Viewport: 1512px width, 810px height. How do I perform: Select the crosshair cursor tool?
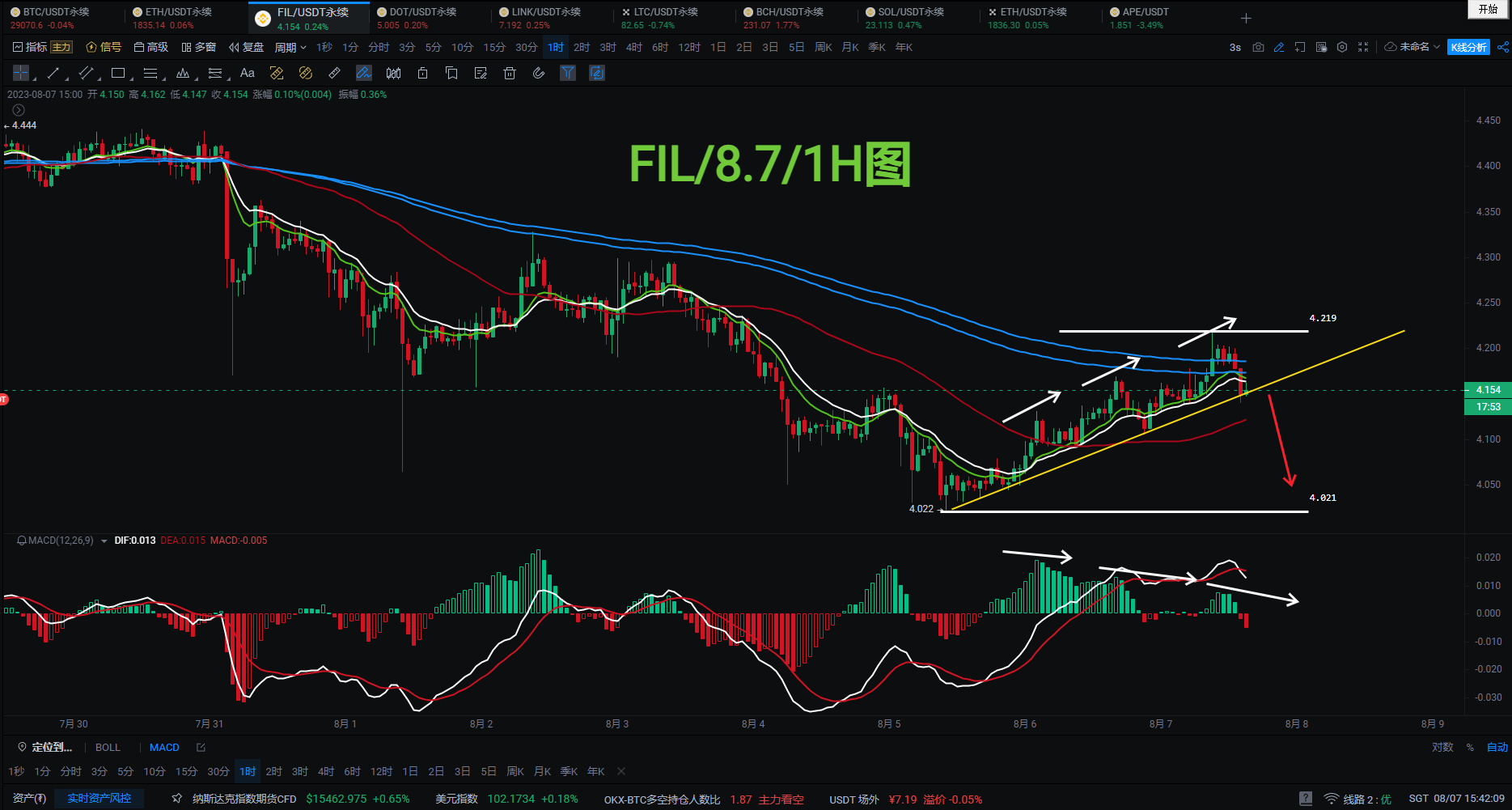coord(21,73)
